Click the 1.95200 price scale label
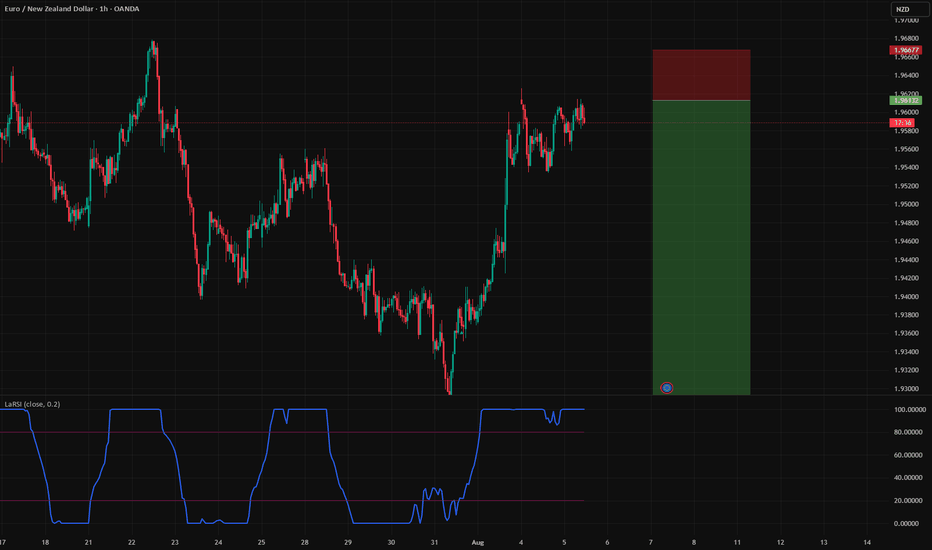The image size is (932, 550). click(x=906, y=186)
